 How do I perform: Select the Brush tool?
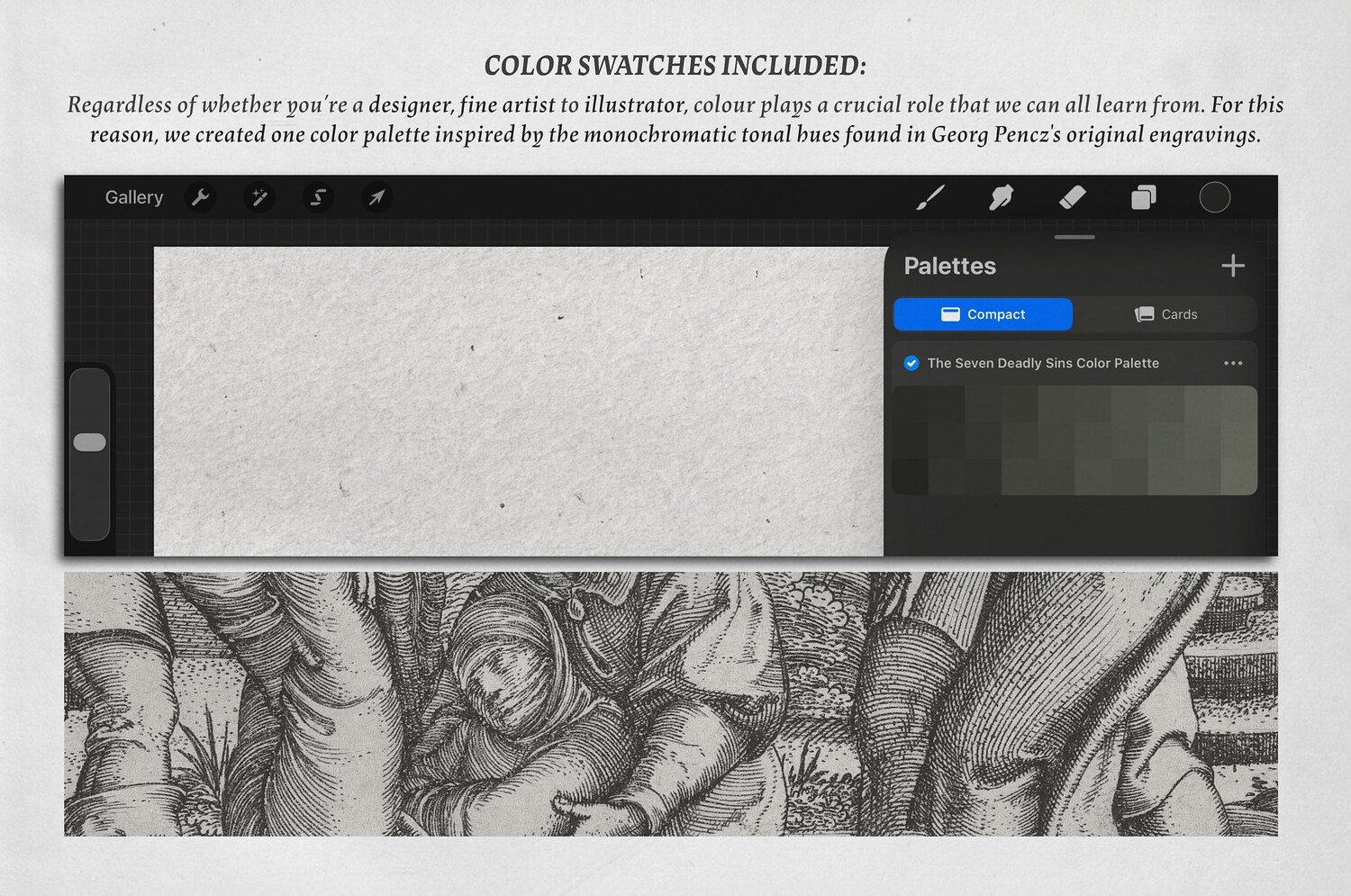930,197
